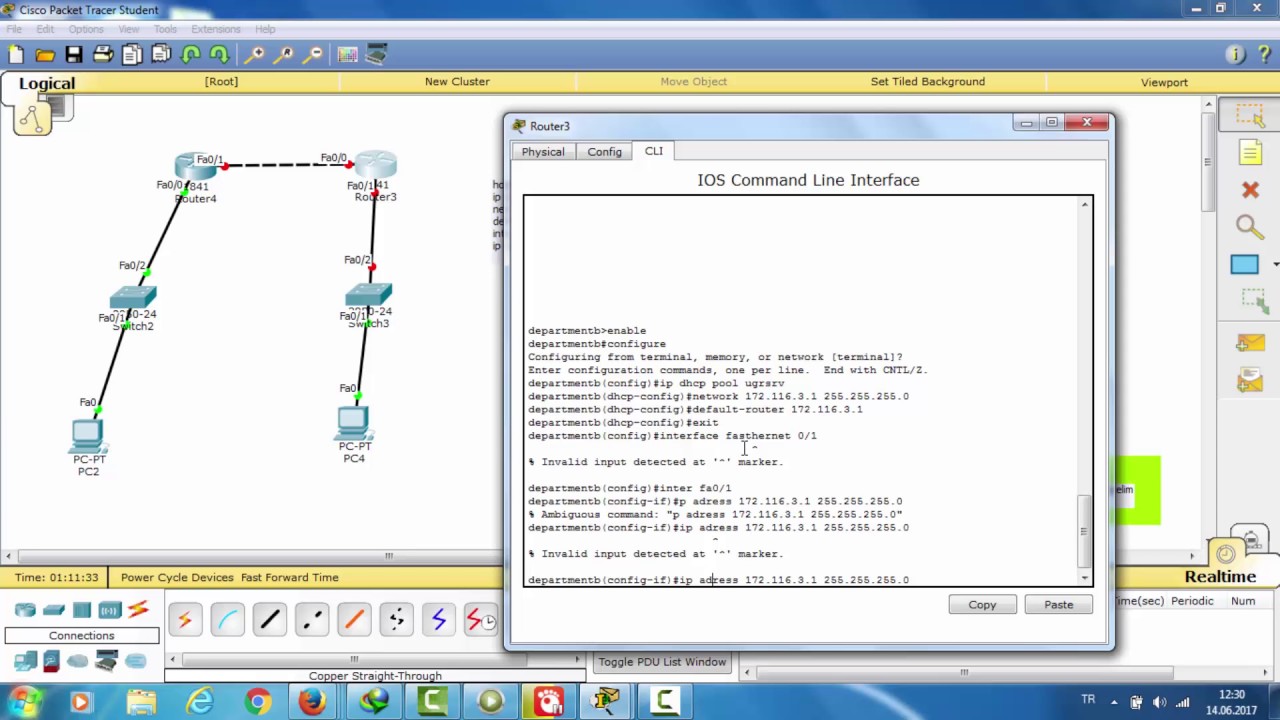Switch to Realtime mode tab
Screen dimensions: 1280x720
pyautogui.click(x=1220, y=576)
